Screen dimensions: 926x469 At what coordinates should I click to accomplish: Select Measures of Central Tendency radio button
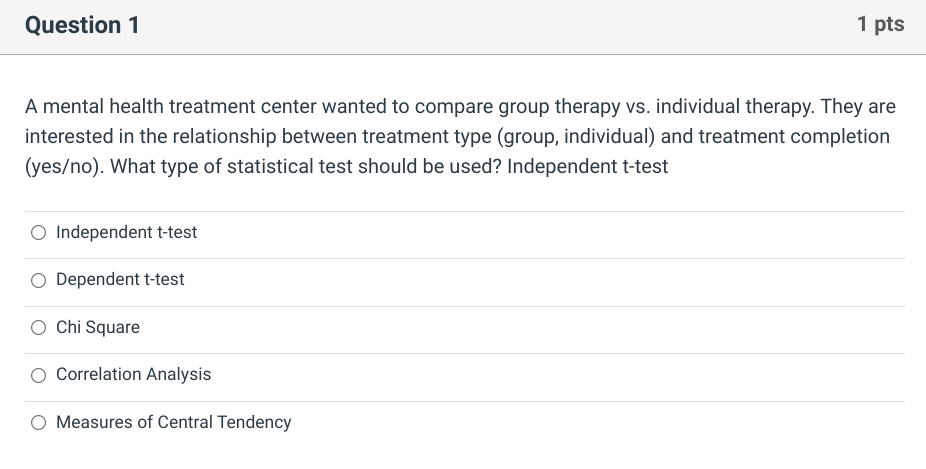(38, 422)
